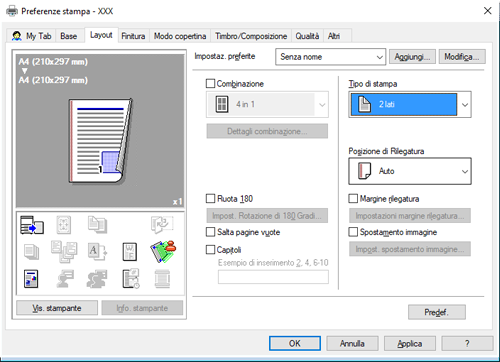This screenshot has height=362, width=500.
Task: Select the Layout tab
Action: [101, 35]
